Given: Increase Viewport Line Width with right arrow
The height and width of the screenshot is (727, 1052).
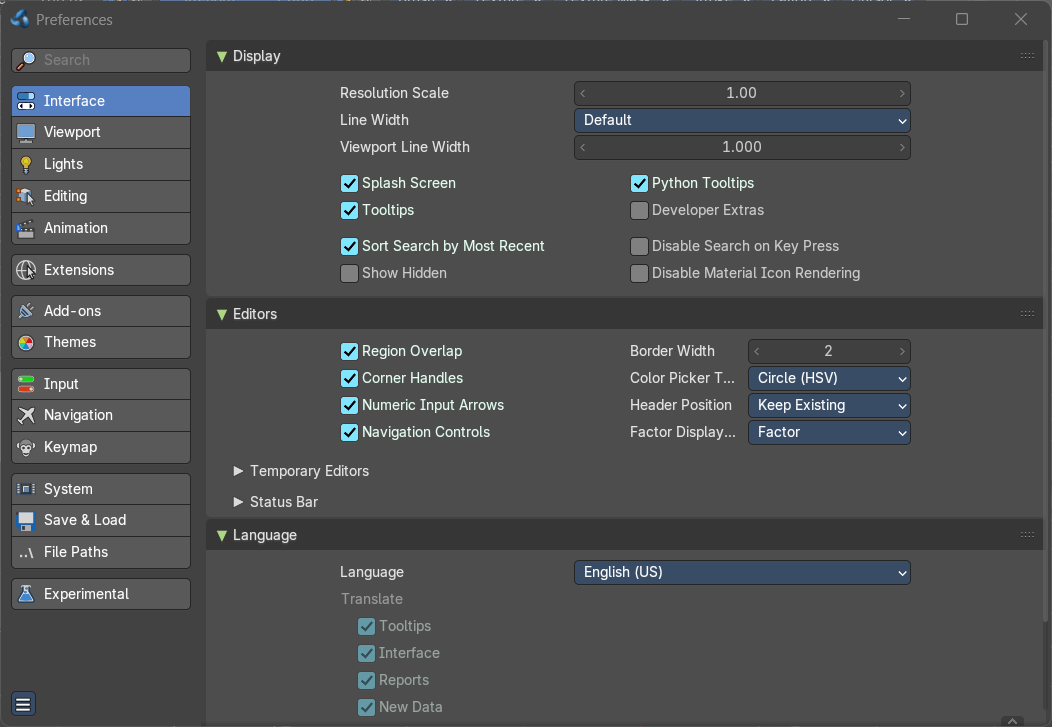Looking at the screenshot, I should pos(902,147).
